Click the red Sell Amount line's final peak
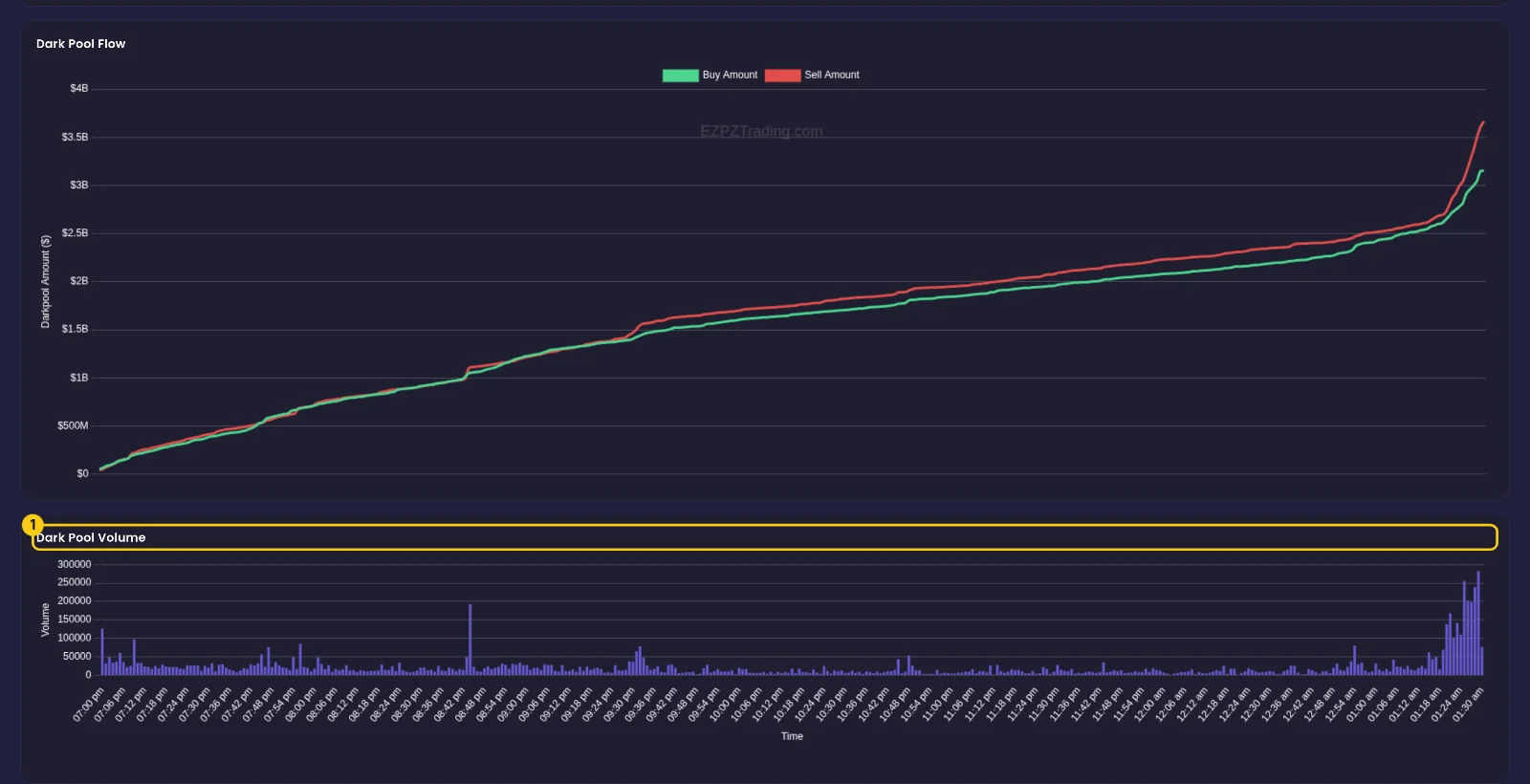The image size is (1530, 784). coord(1483,122)
